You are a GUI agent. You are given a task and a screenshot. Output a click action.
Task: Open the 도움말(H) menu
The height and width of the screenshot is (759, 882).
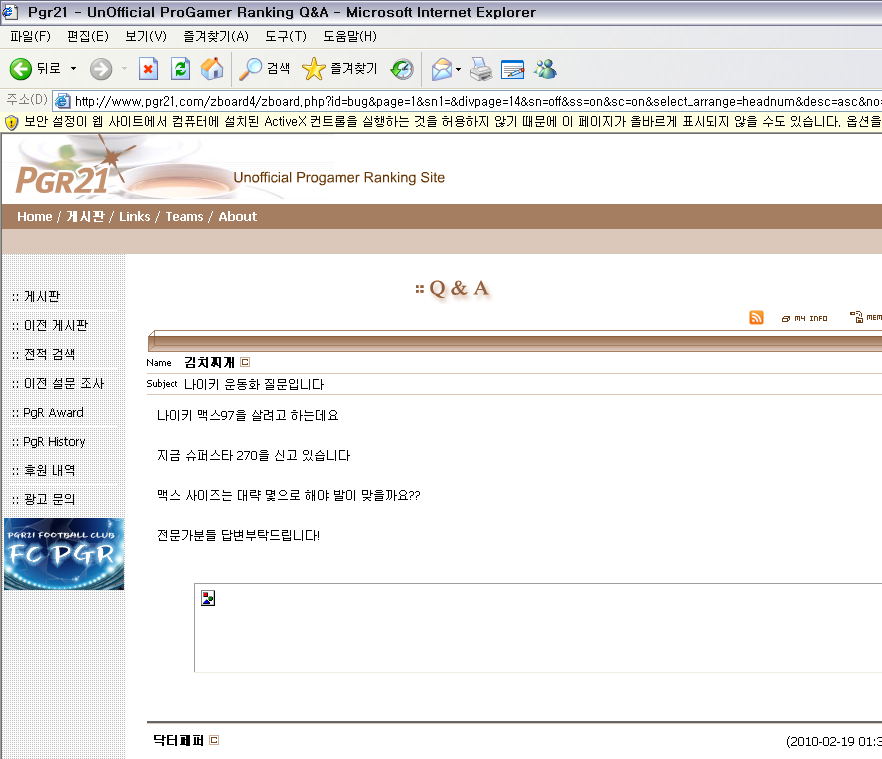coord(349,37)
